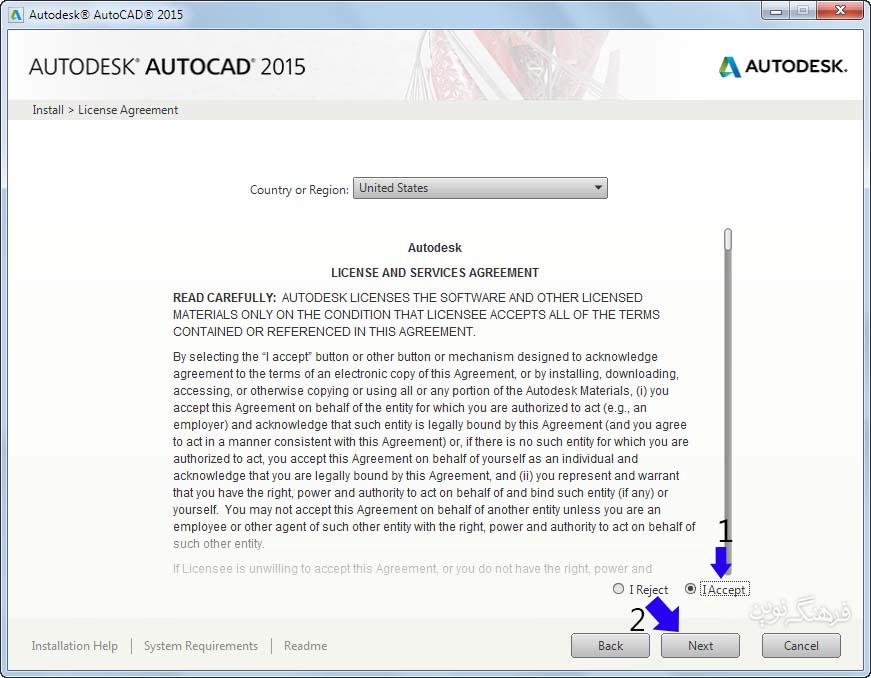Minimize the installer window
871x678 pixels.
pyautogui.click(x=777, y=11)
